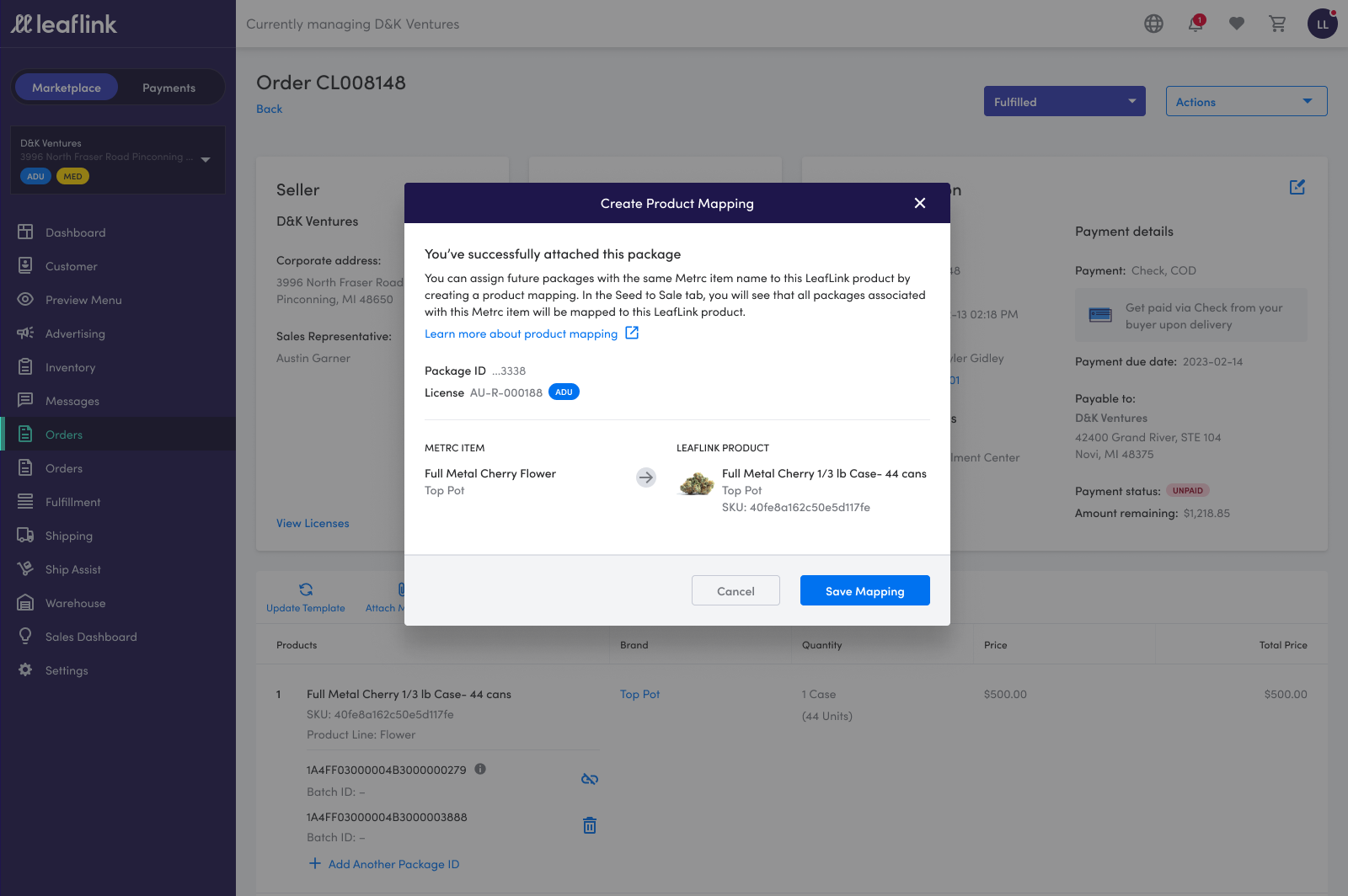
Task: Click the Update Template refresh icon
Action: (306, 589)
